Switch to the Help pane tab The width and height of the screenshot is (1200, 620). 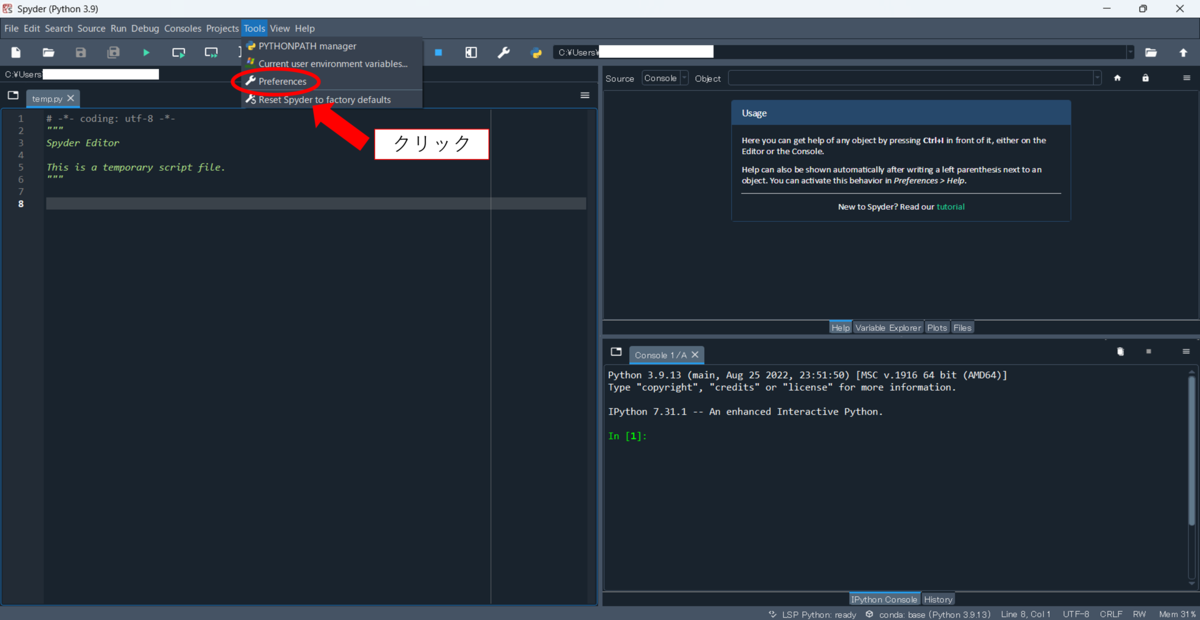(x=840, y=327)
